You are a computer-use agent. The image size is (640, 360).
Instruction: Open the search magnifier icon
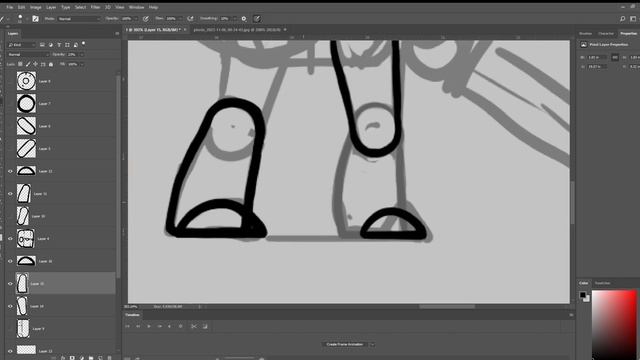(x=622, y=19)
